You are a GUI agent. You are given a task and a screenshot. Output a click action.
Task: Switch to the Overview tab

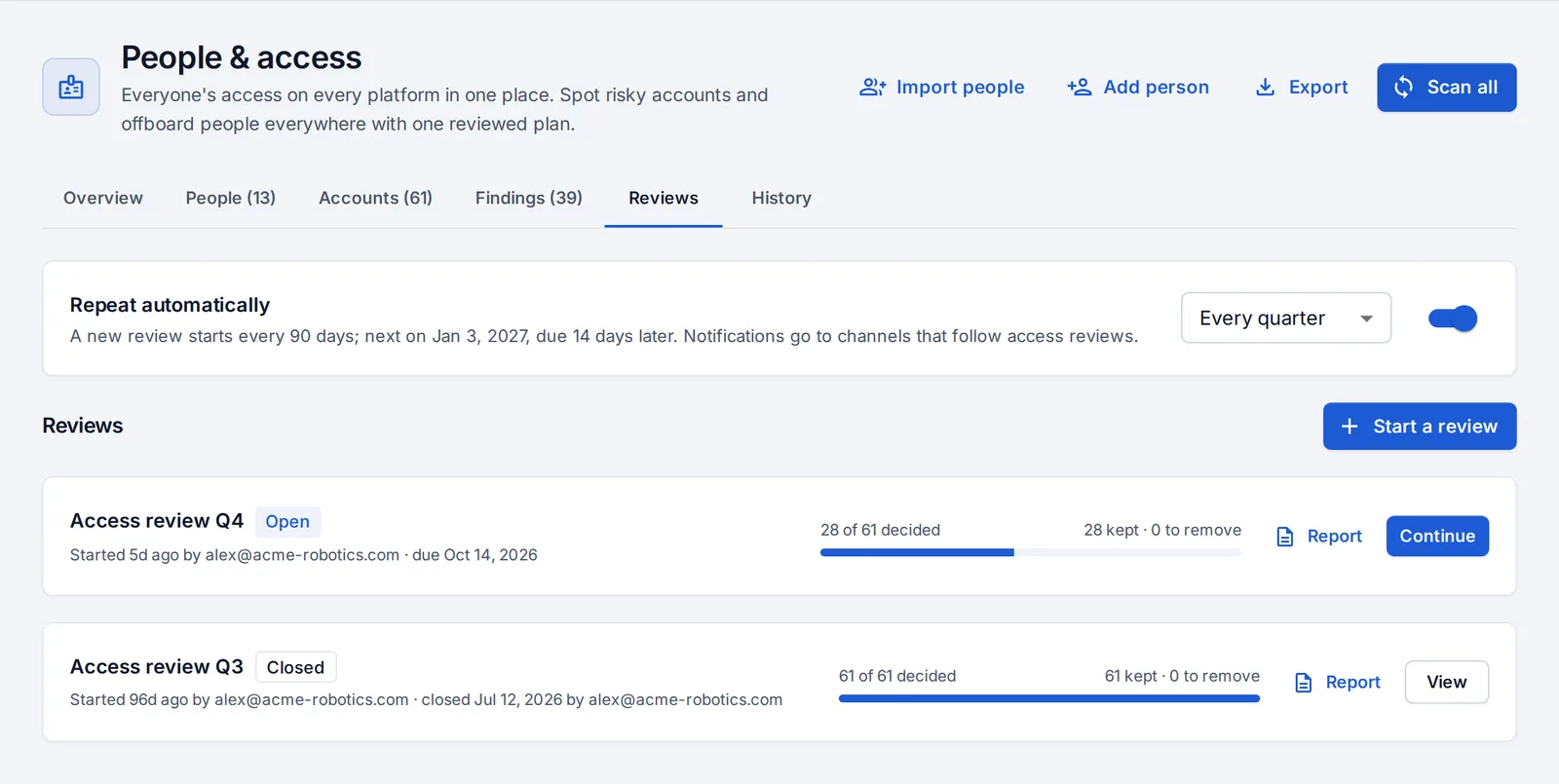click(x=103, y=198)
